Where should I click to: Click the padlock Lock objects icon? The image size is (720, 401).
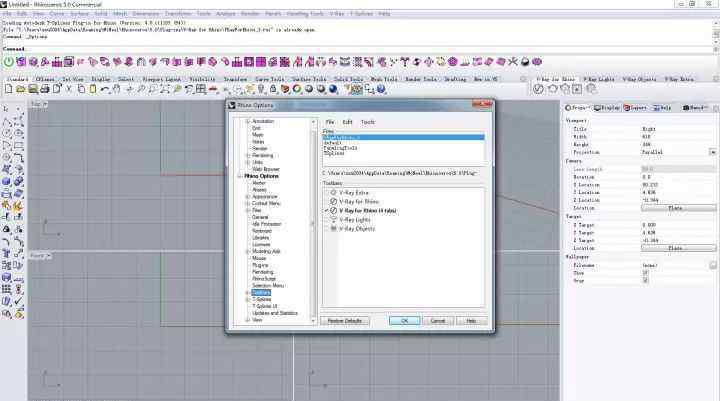pyautogui.click(x=273, y=89)
